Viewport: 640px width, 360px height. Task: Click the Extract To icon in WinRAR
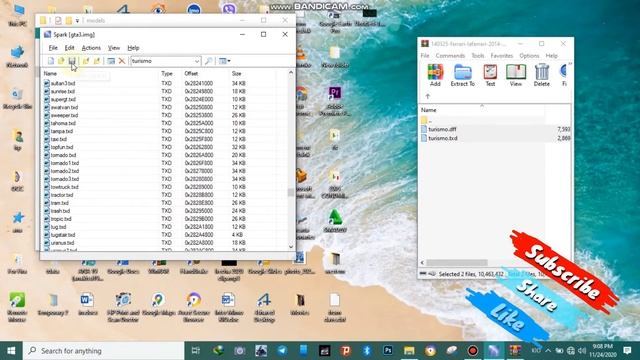click(462, 75)
